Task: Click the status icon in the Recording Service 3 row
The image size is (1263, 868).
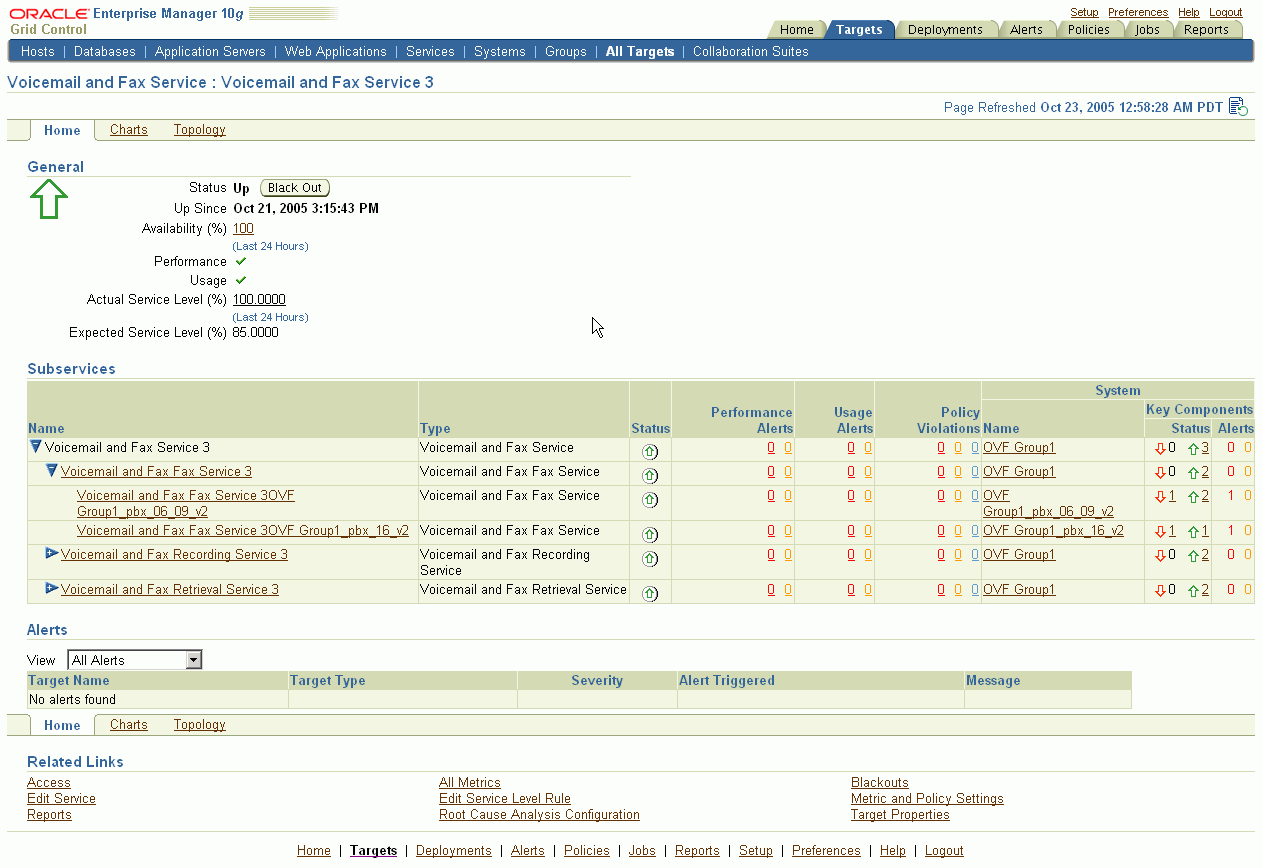Action: [650, 559]
